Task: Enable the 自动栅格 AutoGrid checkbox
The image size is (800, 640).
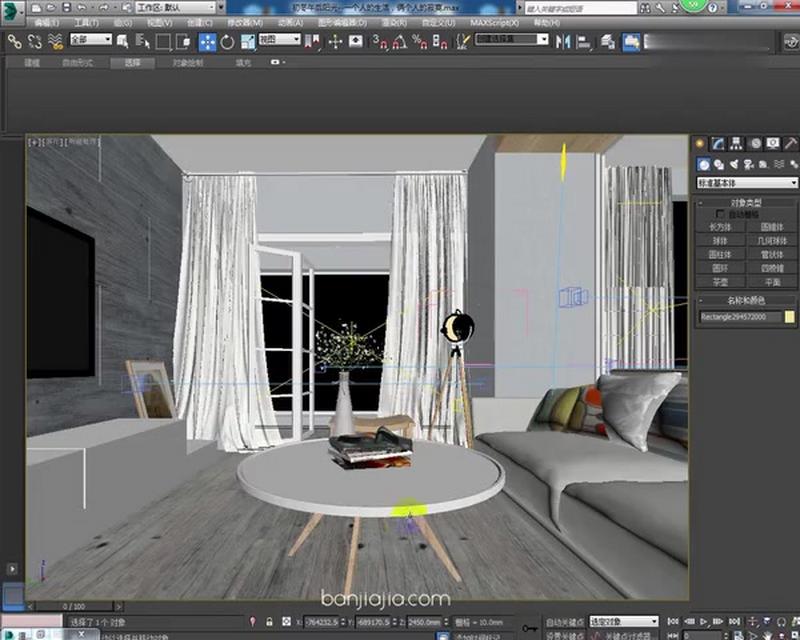Action: (x=718, y=214)
